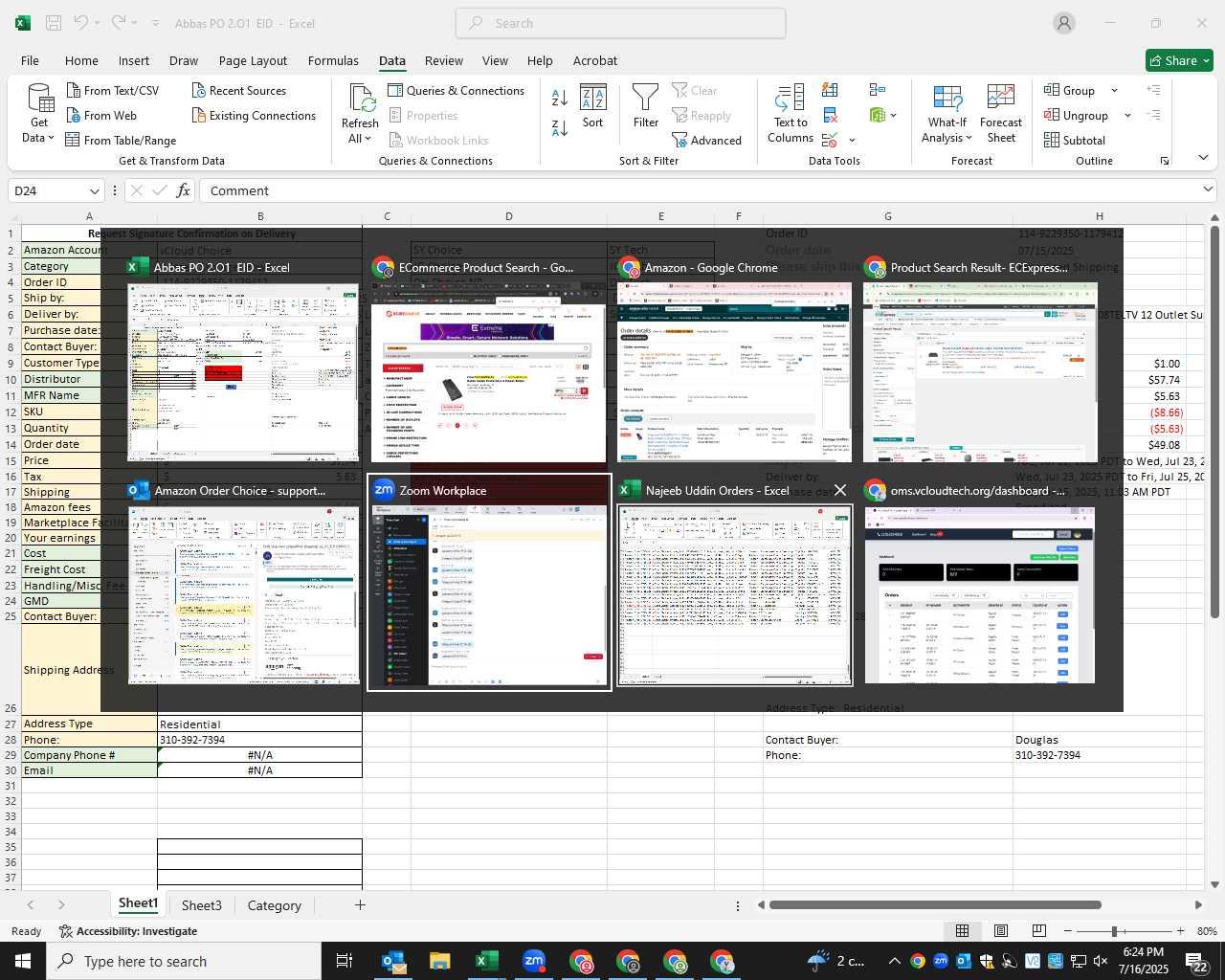Open Manage Data Model icon
This screenshot has height=980, width=1225.
click(x=877, y=115)
